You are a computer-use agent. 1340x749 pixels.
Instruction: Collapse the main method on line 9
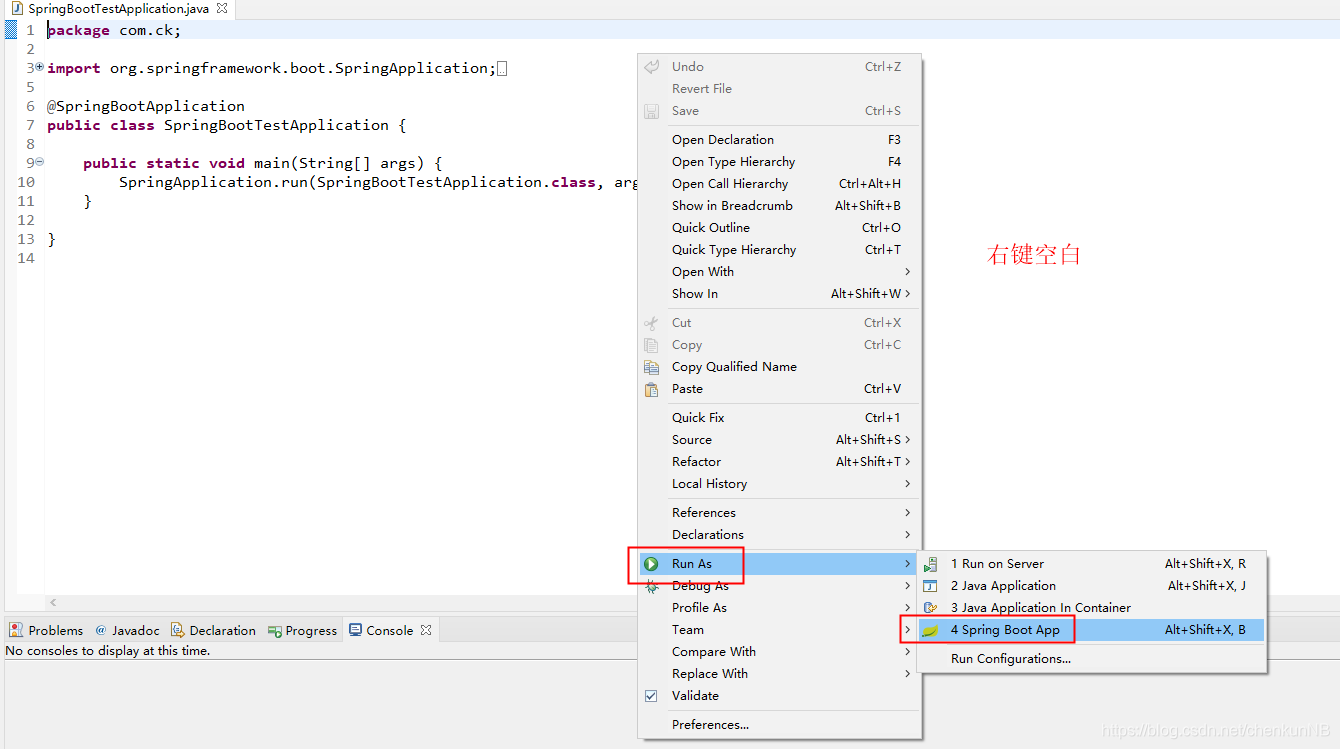click(39, 162)
